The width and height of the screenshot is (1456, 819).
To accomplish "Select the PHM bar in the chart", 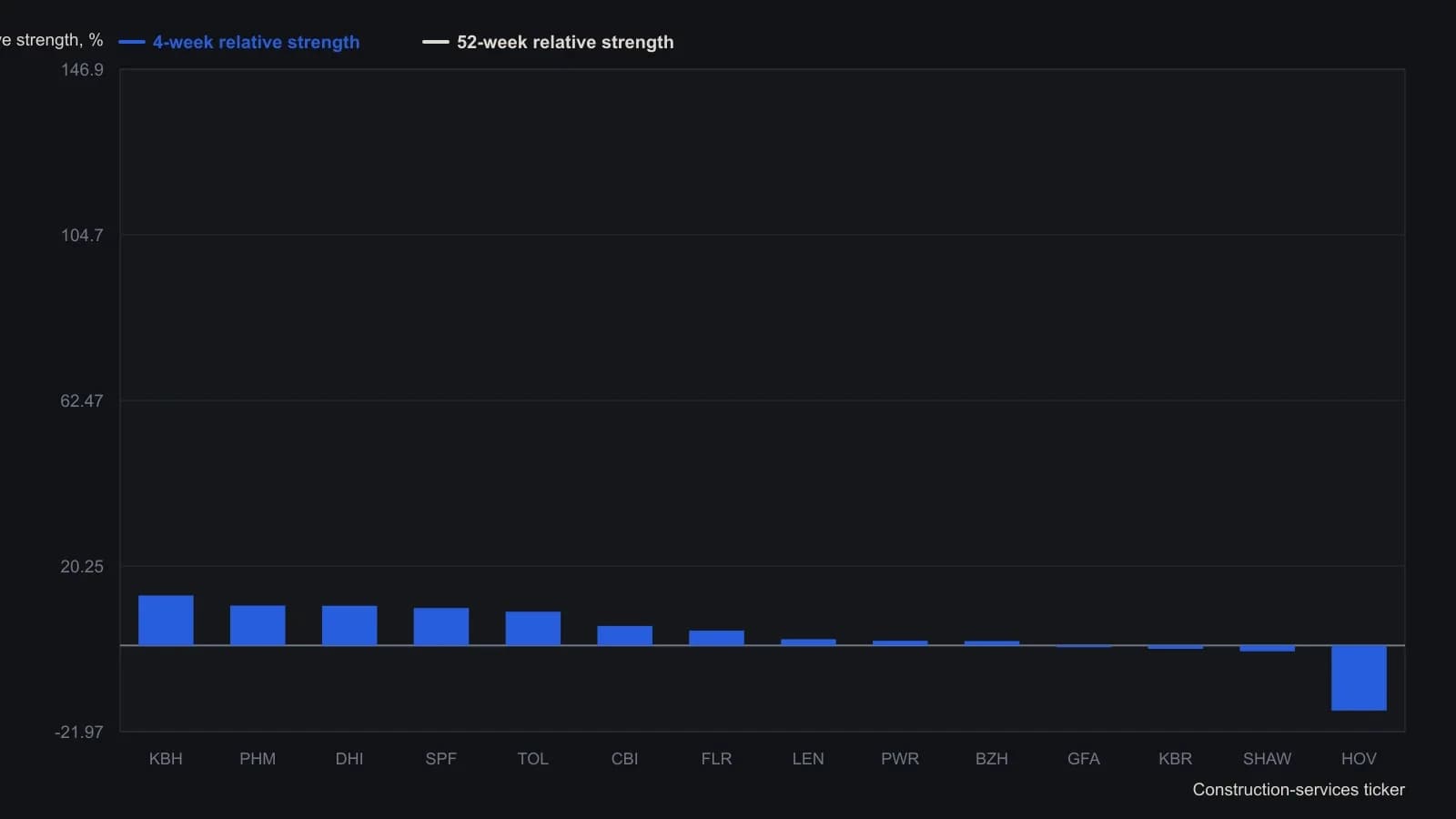I will [258, 625].
